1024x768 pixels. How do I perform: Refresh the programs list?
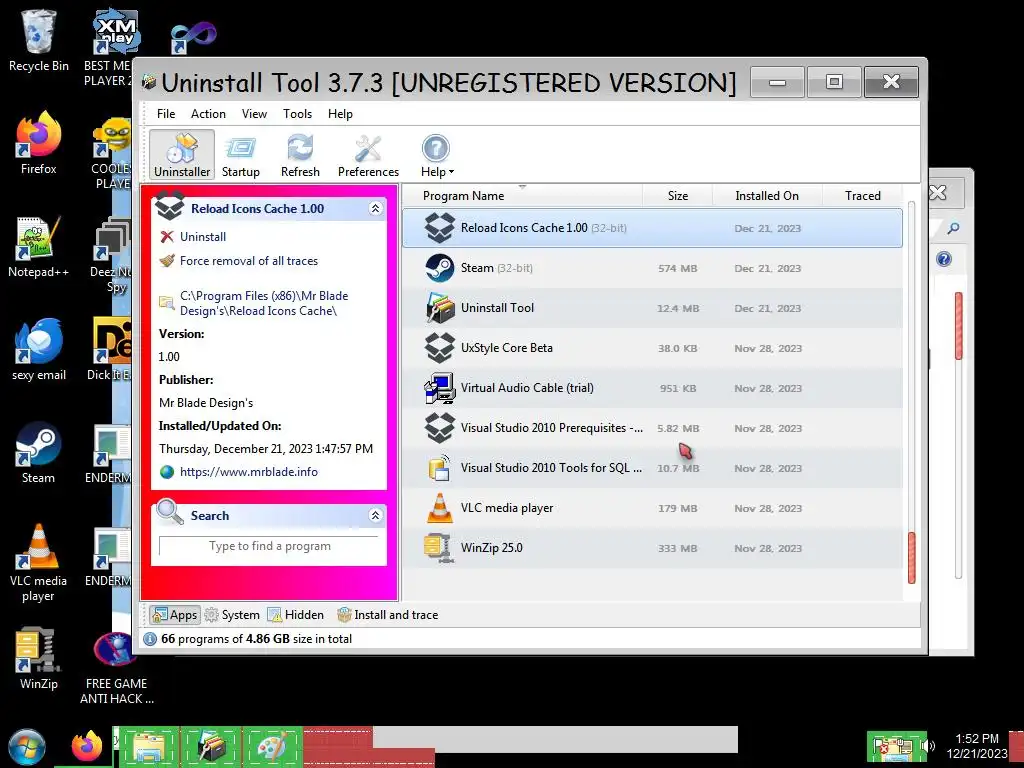point(300,154)
